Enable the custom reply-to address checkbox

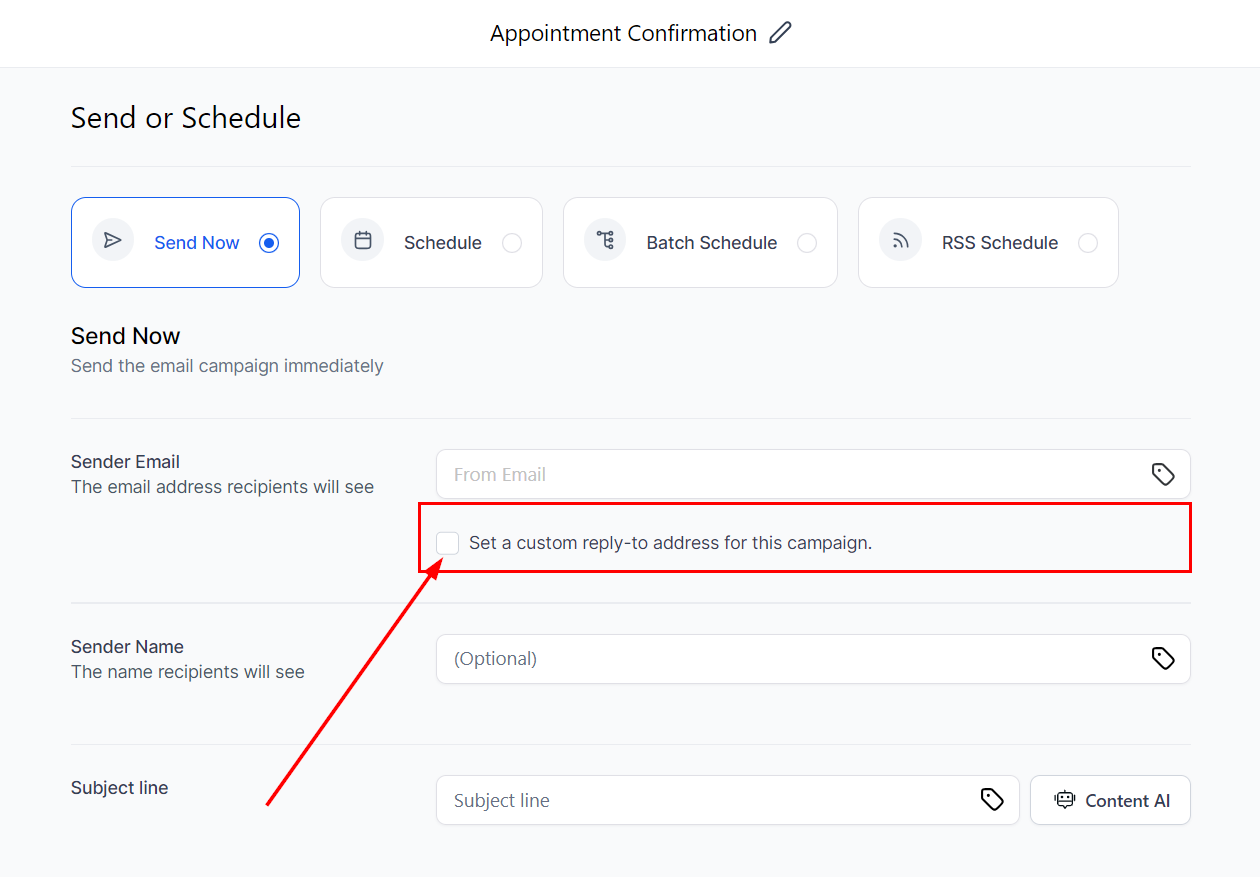[448, 543]
